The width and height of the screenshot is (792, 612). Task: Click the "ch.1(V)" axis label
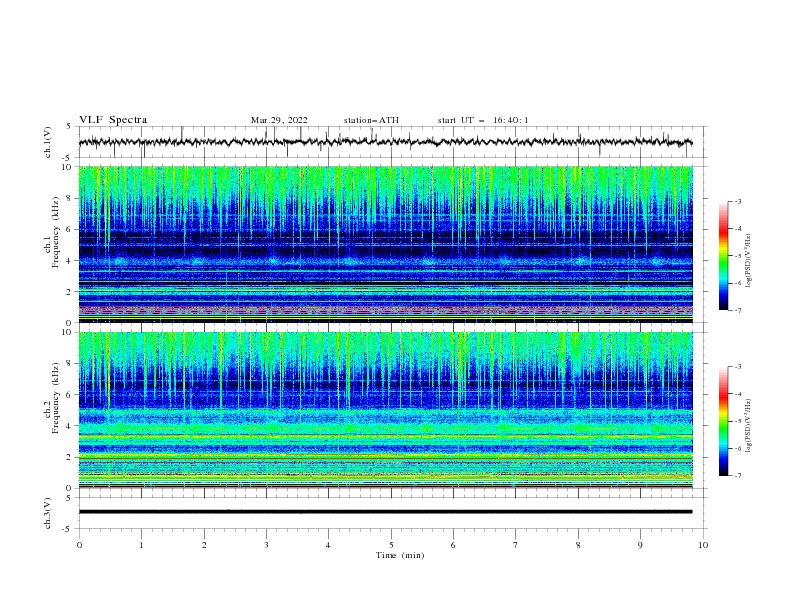click(48, 142)
